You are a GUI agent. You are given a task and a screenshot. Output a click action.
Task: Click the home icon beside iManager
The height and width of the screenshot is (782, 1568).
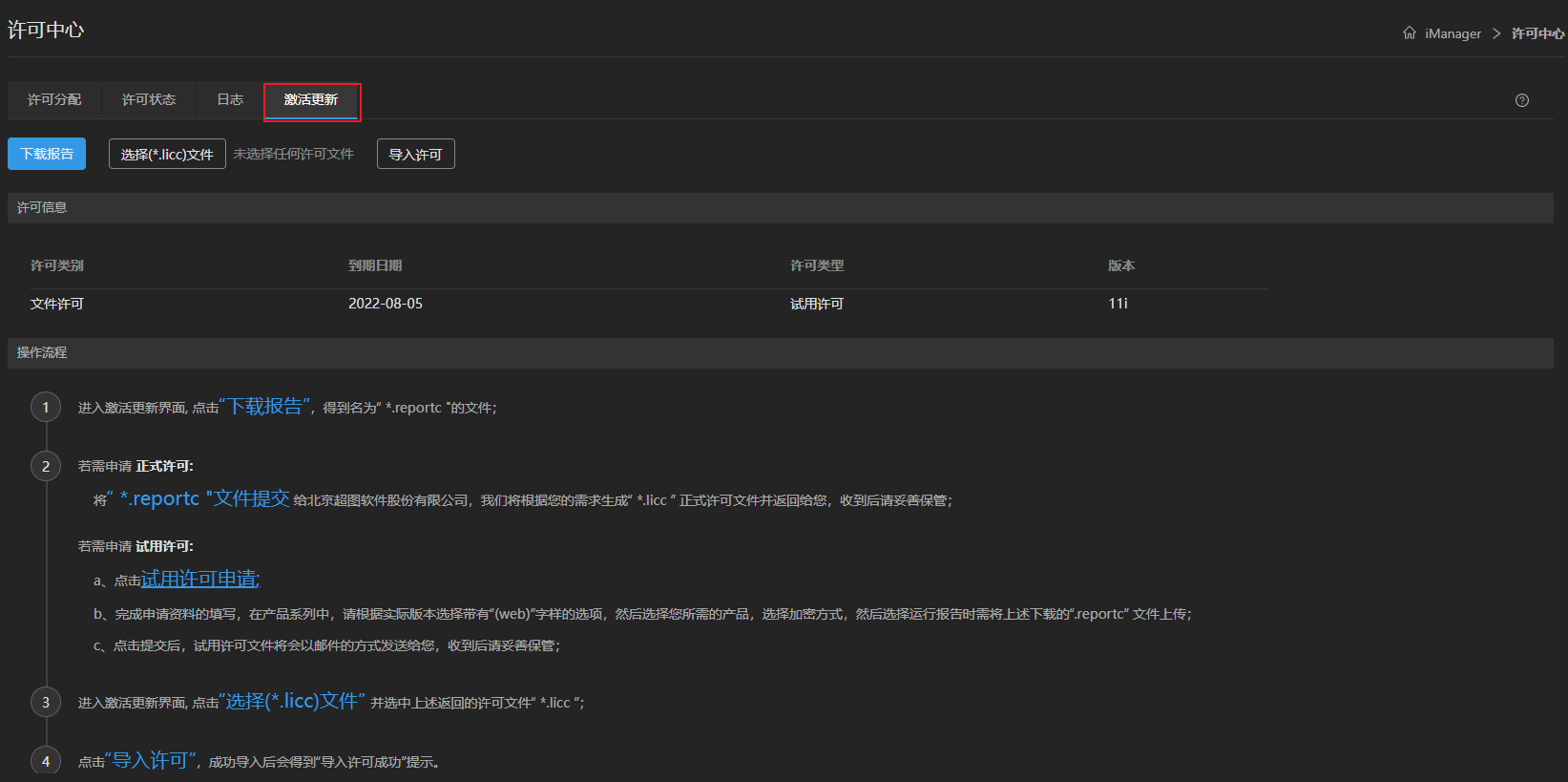tap(1409, 33)
